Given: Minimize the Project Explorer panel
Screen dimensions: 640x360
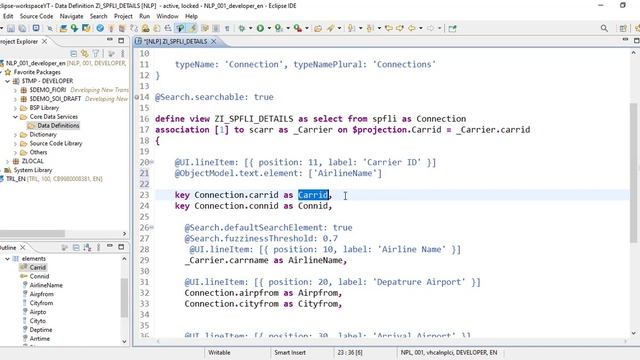Looking at the screenshot, I should point(110,40).
